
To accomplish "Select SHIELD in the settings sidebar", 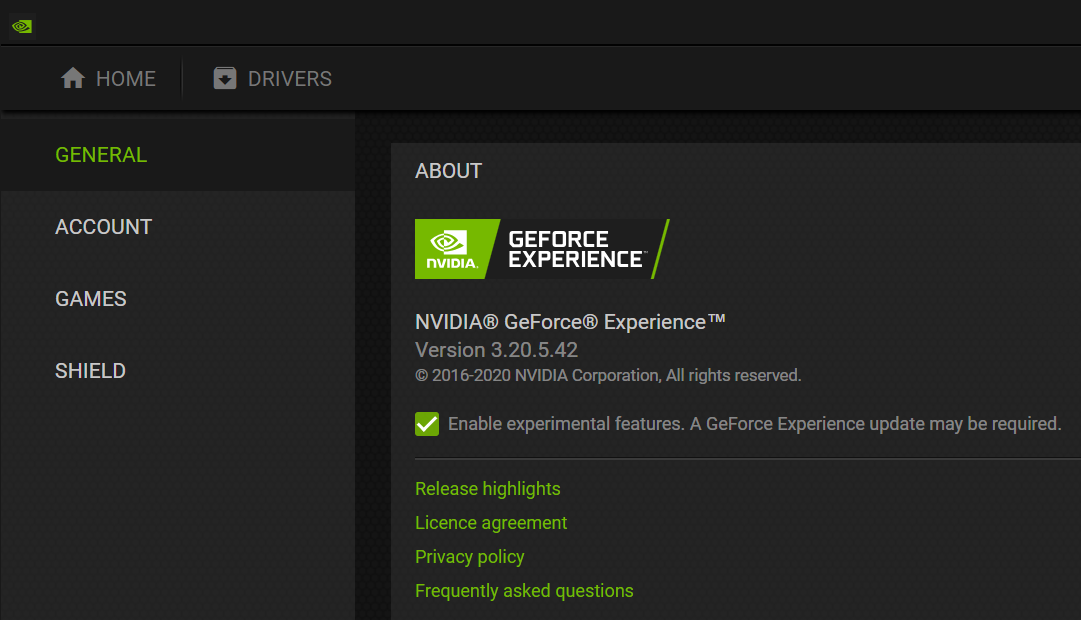I will click(90, 370).
